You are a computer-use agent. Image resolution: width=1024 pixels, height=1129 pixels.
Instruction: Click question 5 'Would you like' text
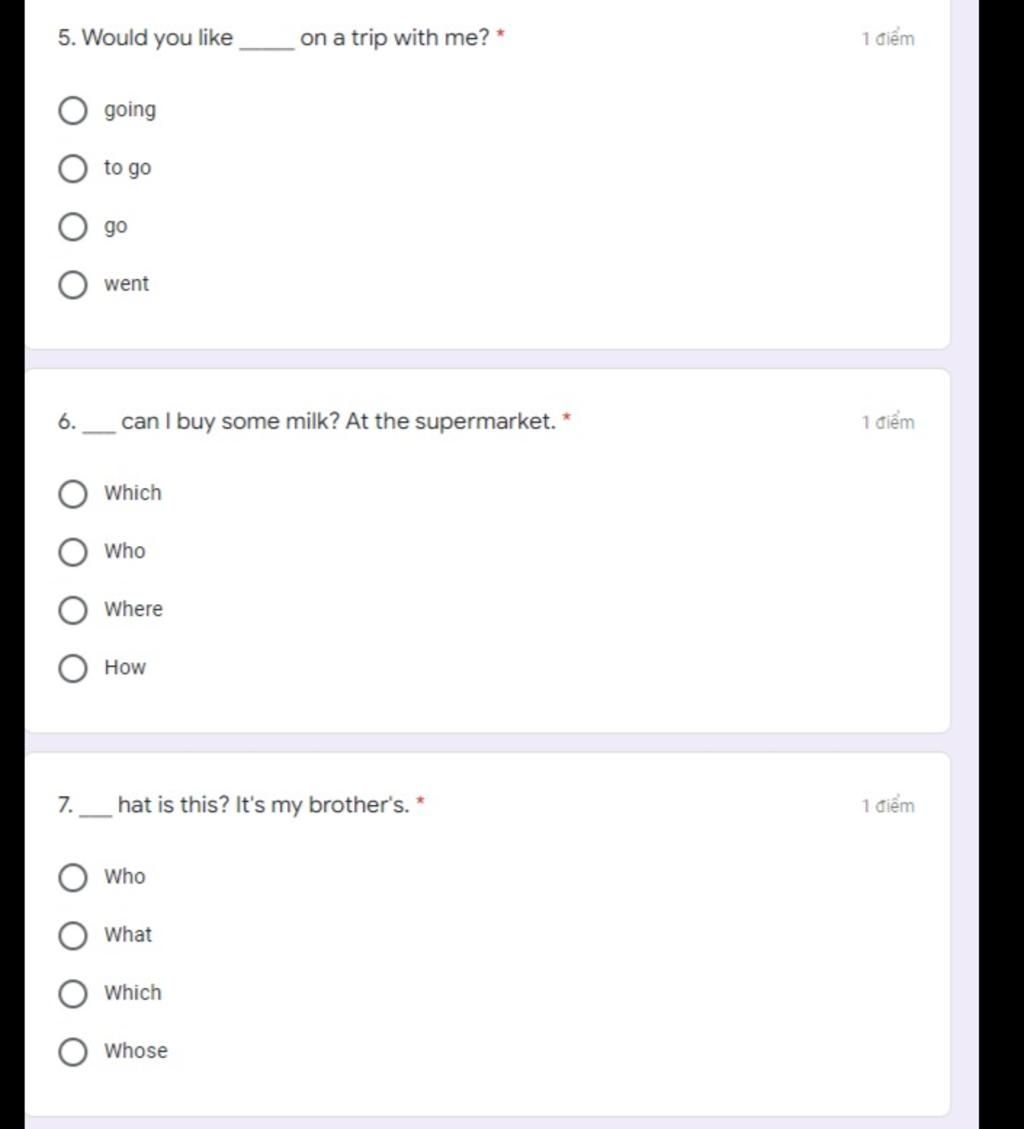click(158, 37)
